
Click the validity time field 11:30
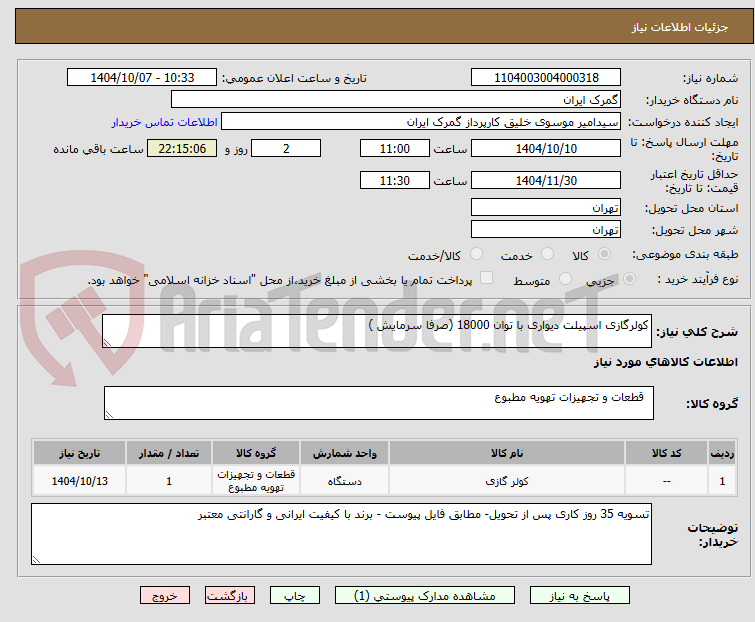point(395,180)
